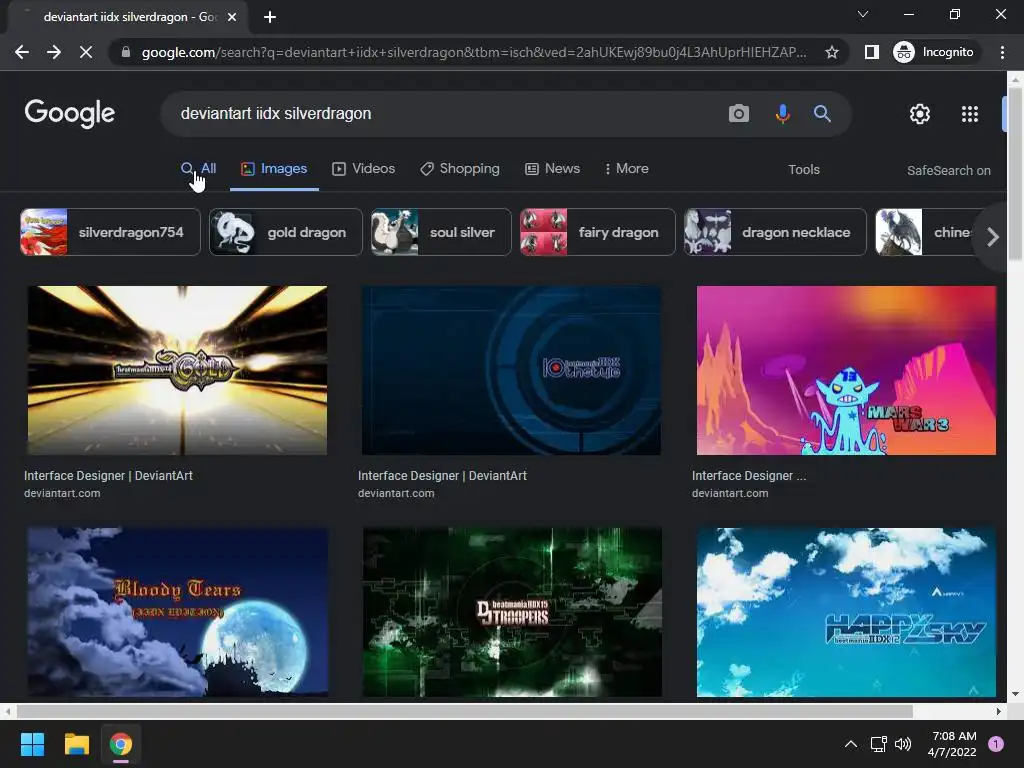Click the browser forward arrow

click(54, 52)
